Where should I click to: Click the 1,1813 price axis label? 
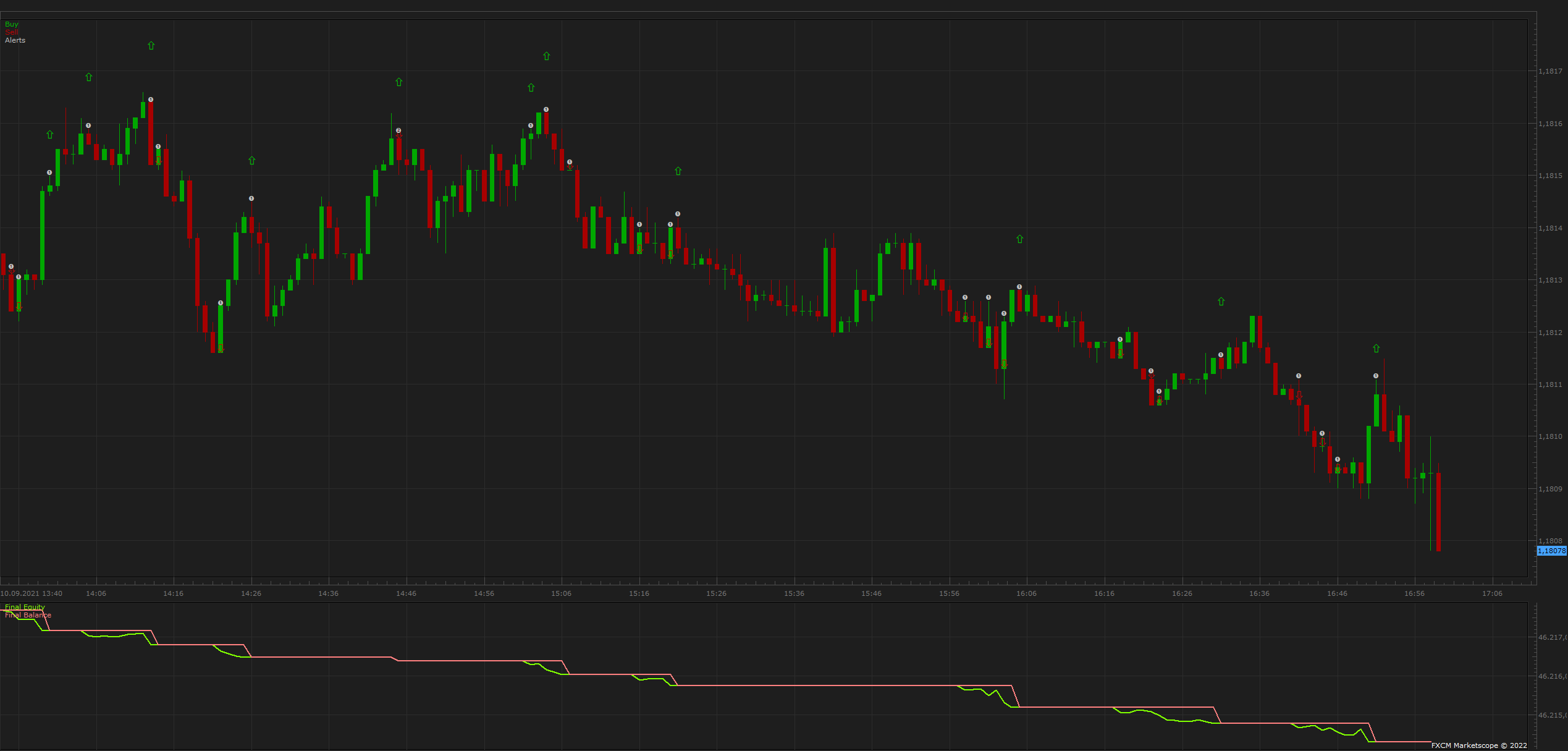(1551, 280)
